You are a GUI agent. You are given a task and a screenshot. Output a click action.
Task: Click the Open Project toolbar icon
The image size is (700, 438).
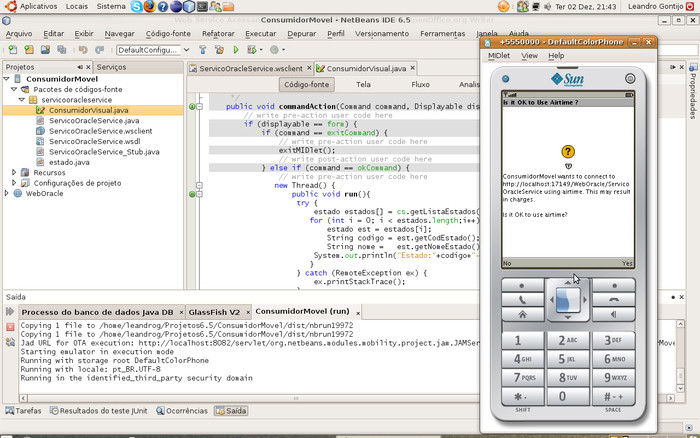point(45,50)
